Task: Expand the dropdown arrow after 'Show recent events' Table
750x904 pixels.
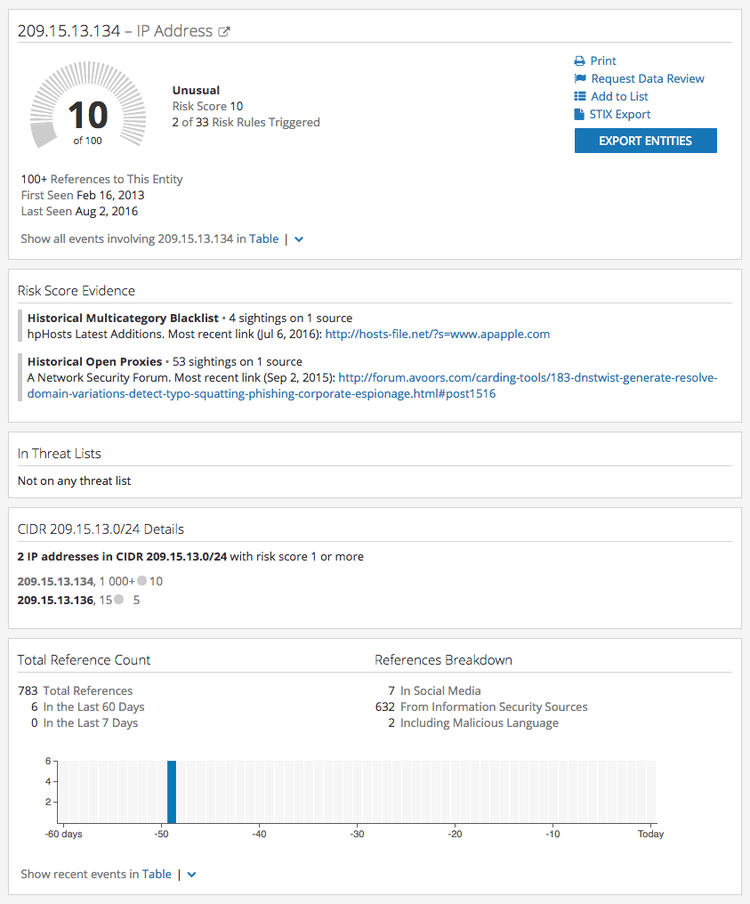Action: pos(192,875)
